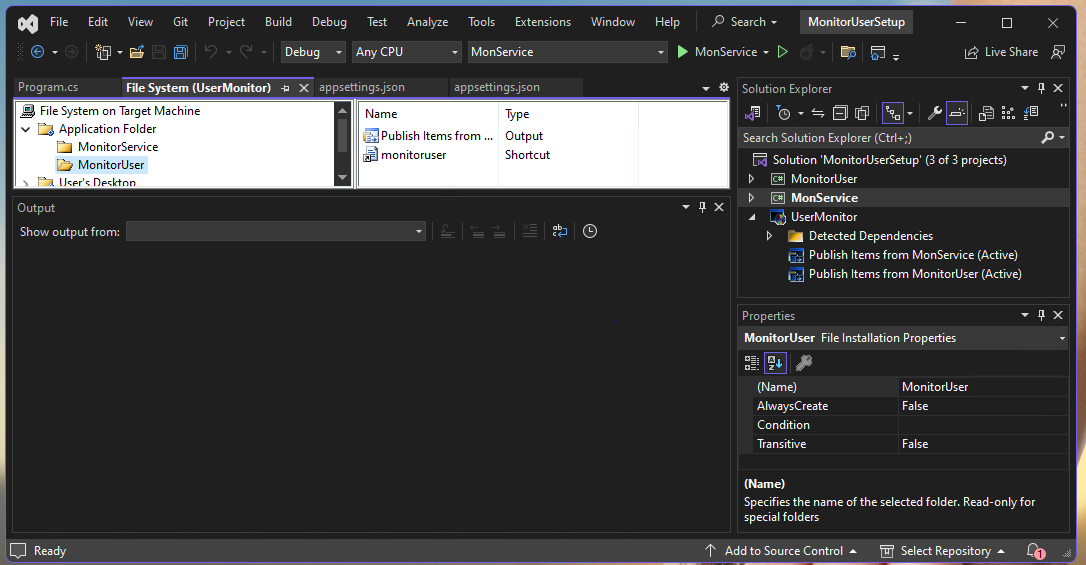
Task: Switch to Program.cs tab
Action: (x=48, y=87)
